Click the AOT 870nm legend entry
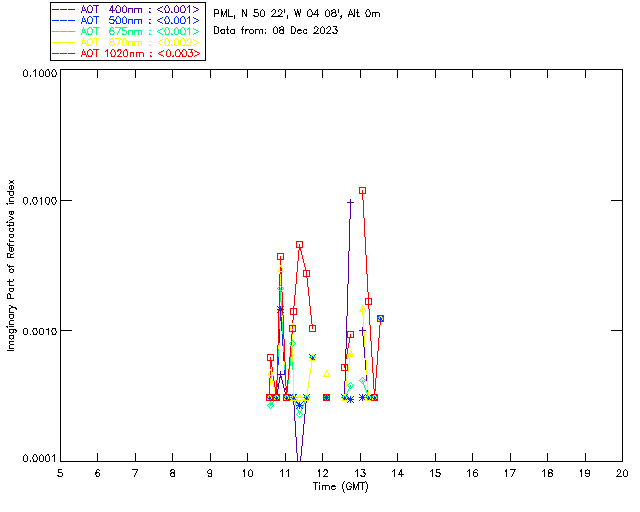Screen dimensions: 640x512 (x=126, y=42)
